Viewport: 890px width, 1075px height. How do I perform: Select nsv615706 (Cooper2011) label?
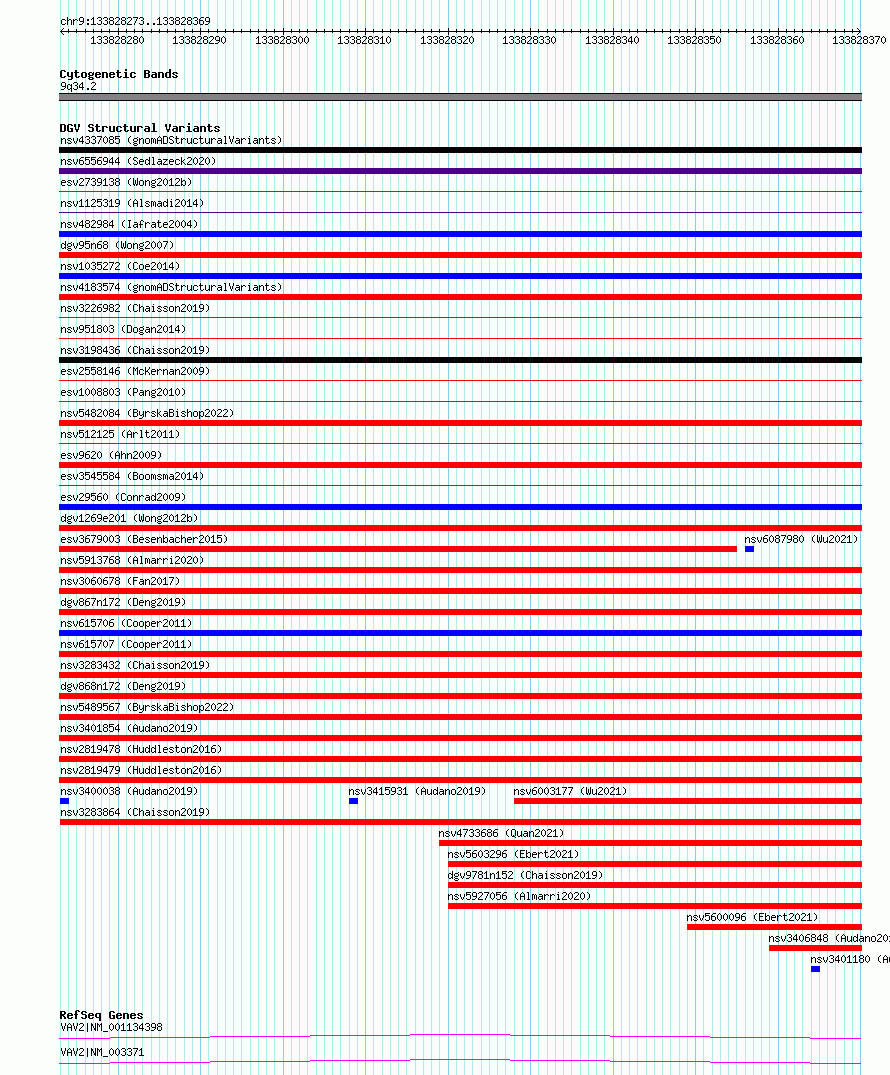coord(126,623)
